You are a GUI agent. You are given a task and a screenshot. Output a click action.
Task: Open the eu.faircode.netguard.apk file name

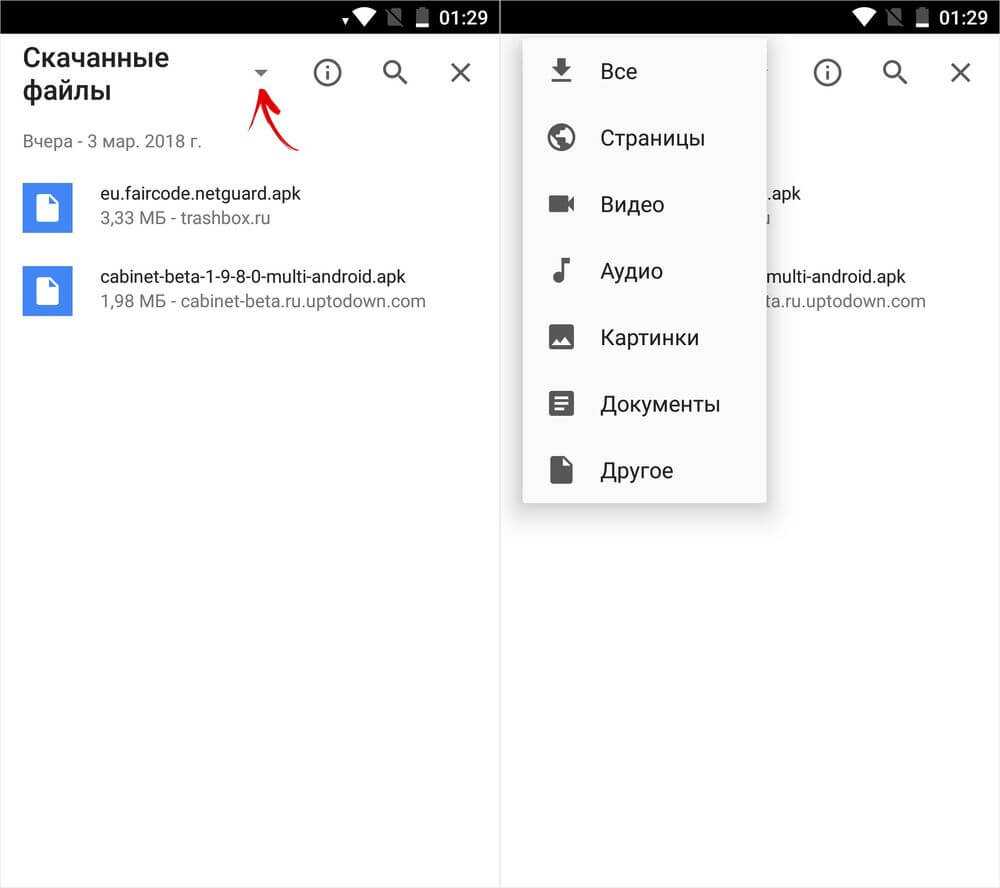[200, 194]
